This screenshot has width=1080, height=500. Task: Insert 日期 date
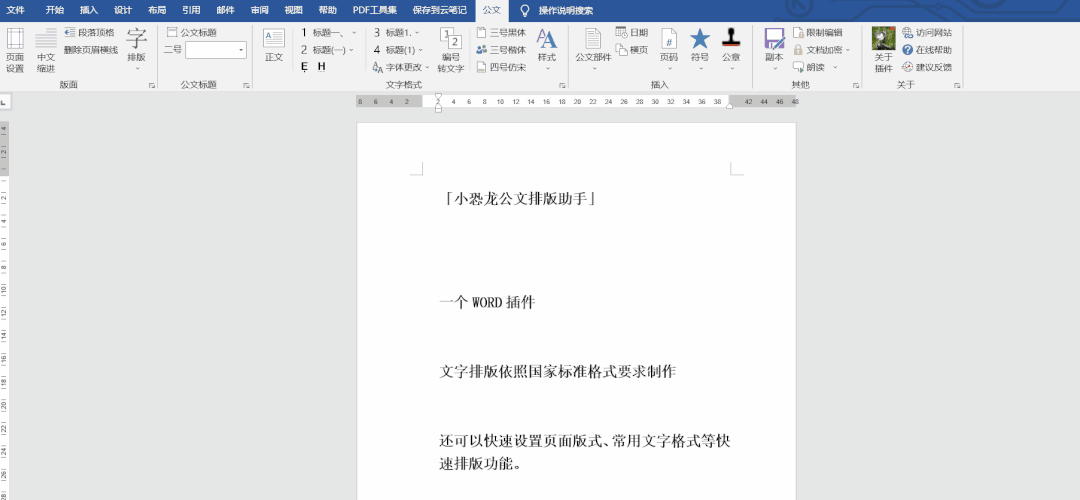point(632,32)
